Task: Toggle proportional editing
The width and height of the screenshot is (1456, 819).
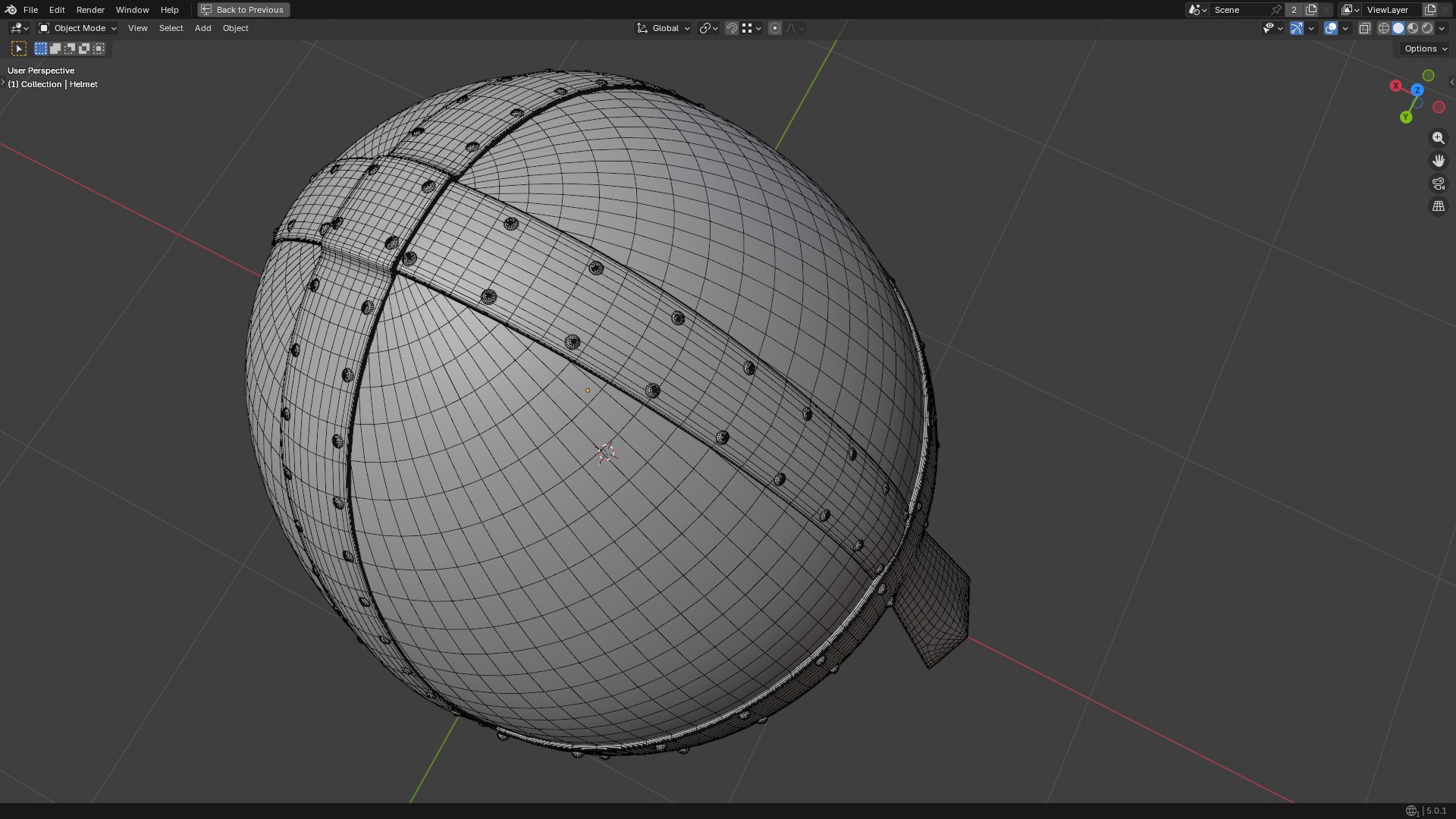Action: 775,28
